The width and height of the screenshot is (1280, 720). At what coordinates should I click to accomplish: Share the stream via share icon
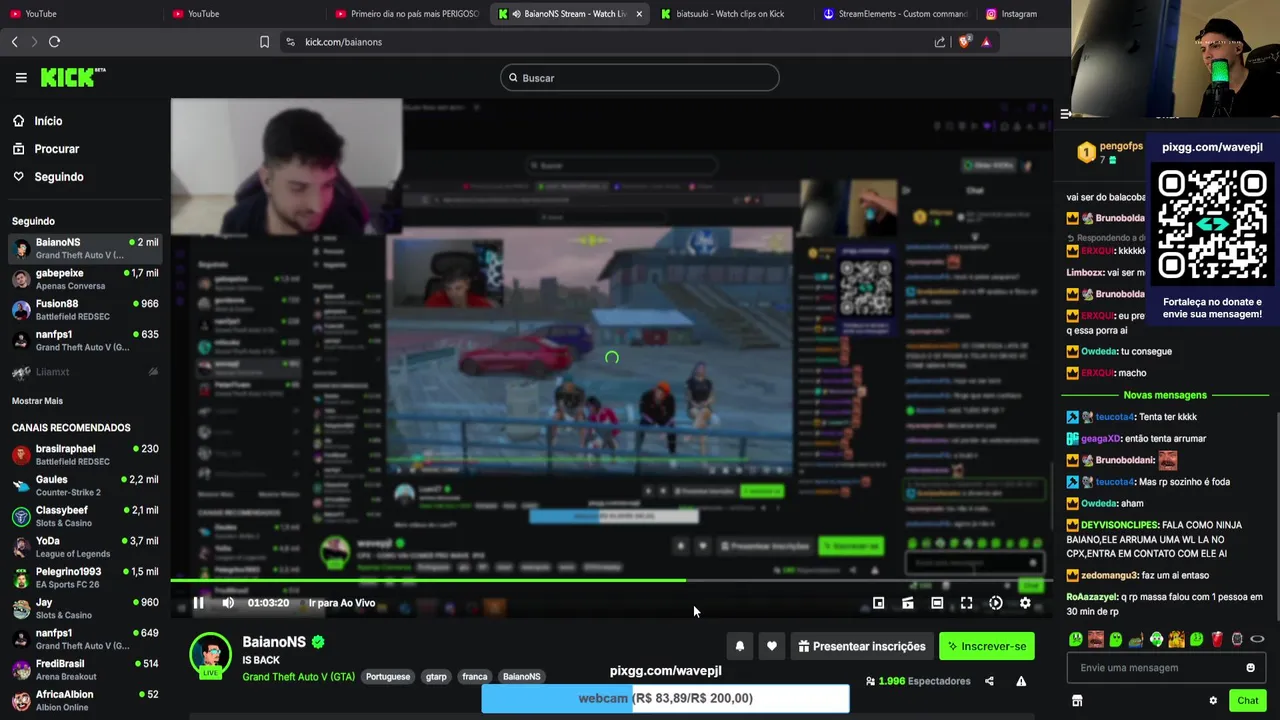tap(989, 681)
